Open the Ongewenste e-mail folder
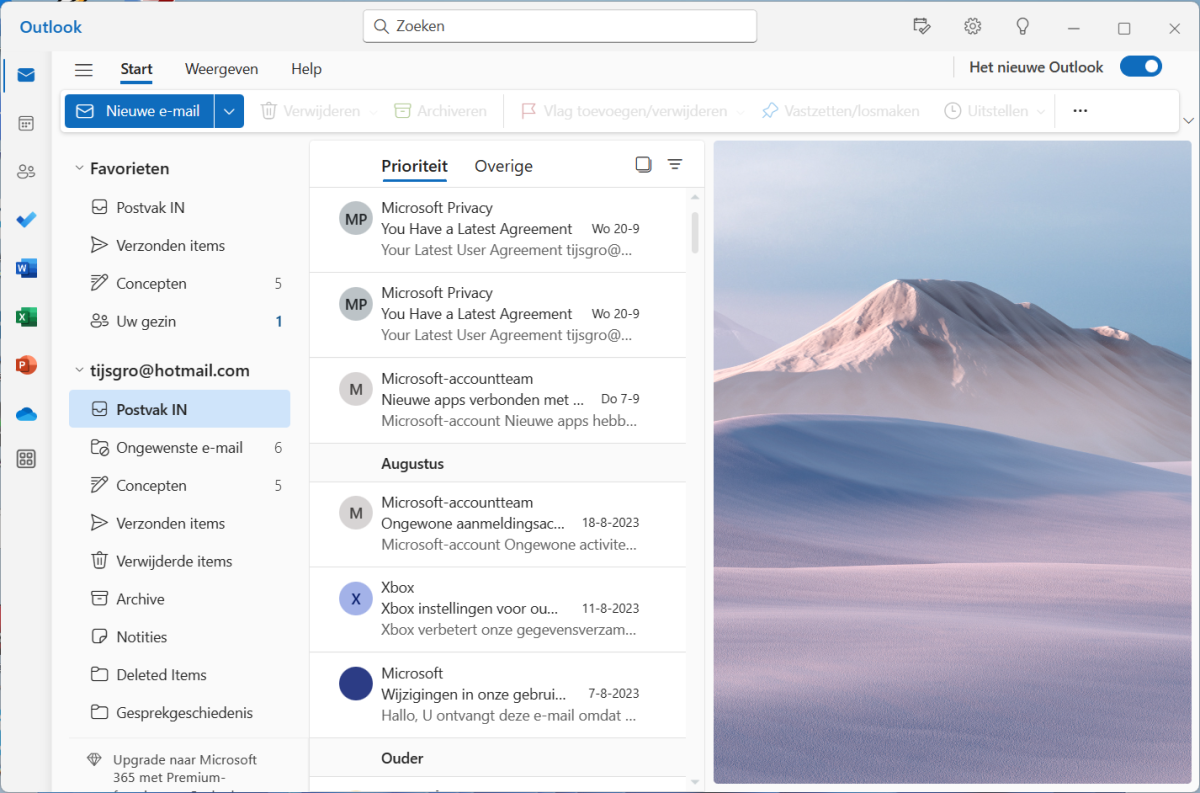 [179, 448]
